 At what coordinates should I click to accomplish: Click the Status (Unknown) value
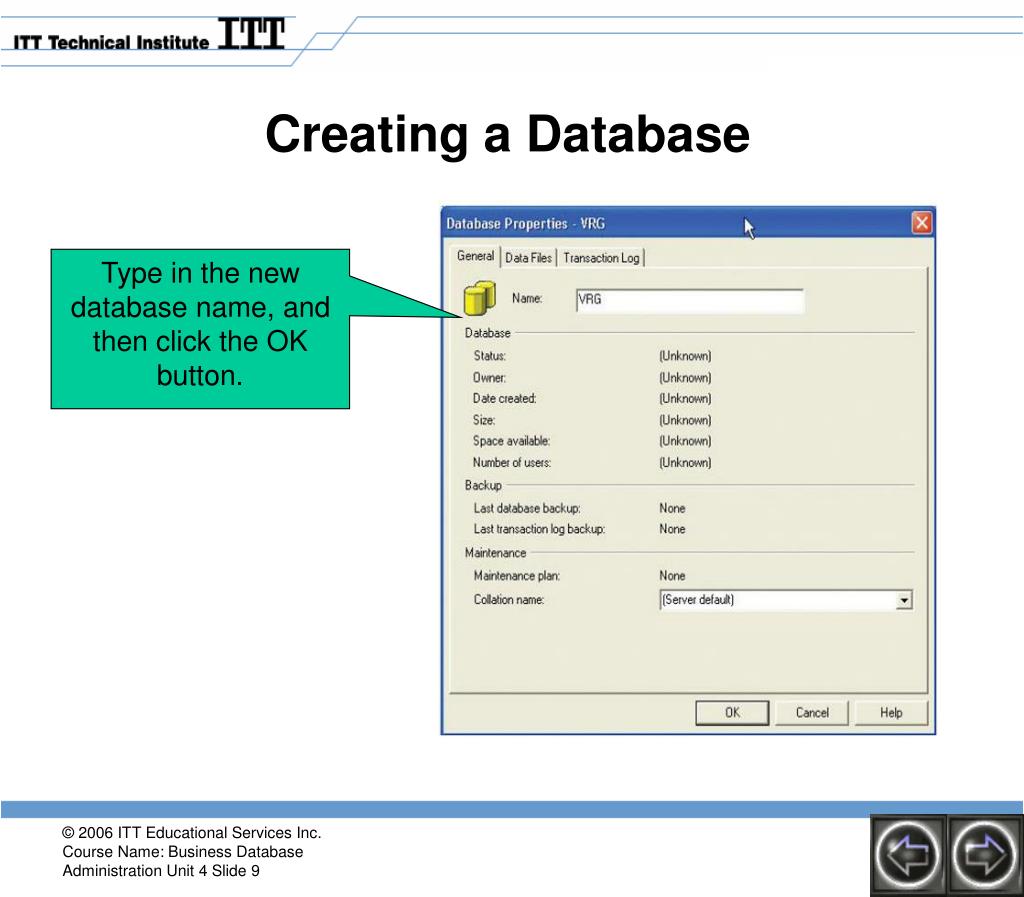pyautogui.click(x=685, y=356)
